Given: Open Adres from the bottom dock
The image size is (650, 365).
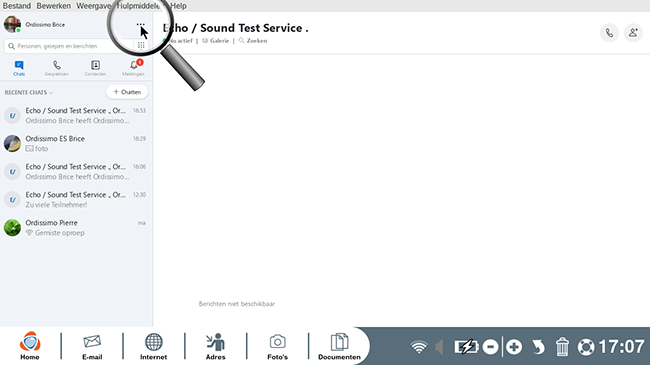Looking at the screenshot, I should 216,346.
